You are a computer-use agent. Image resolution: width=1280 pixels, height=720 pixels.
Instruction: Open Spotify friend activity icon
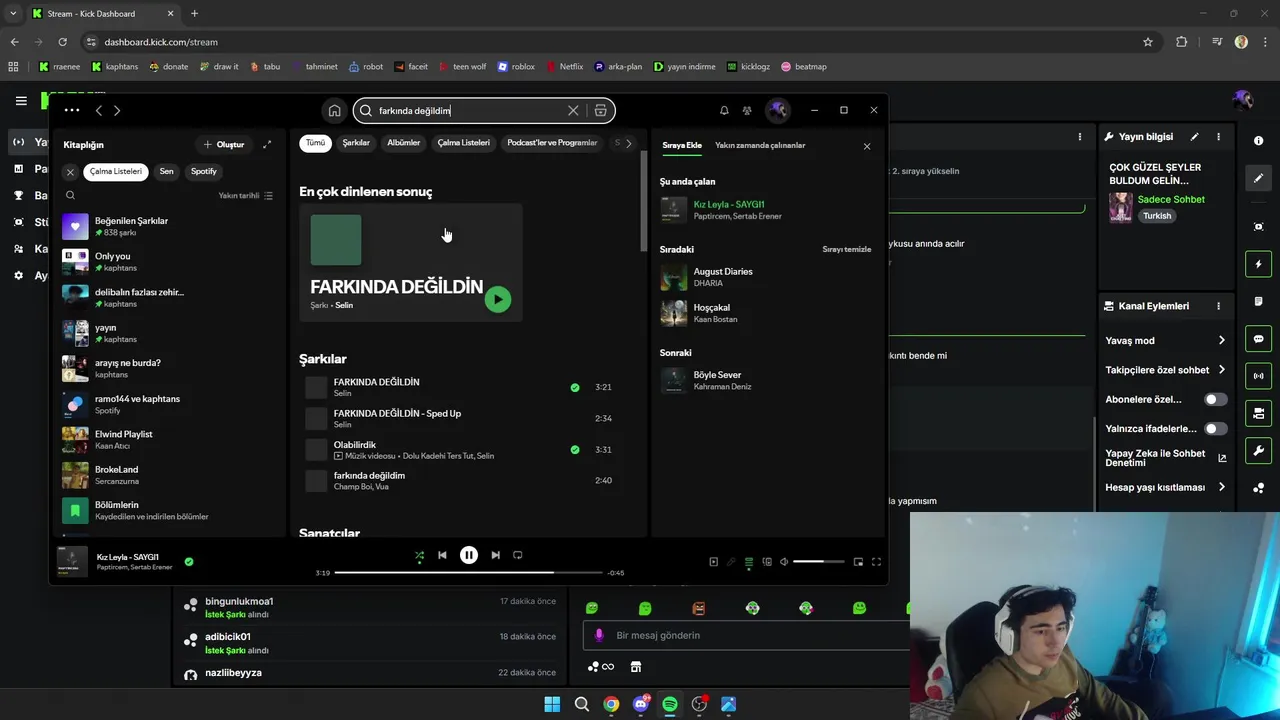point(747,111)
